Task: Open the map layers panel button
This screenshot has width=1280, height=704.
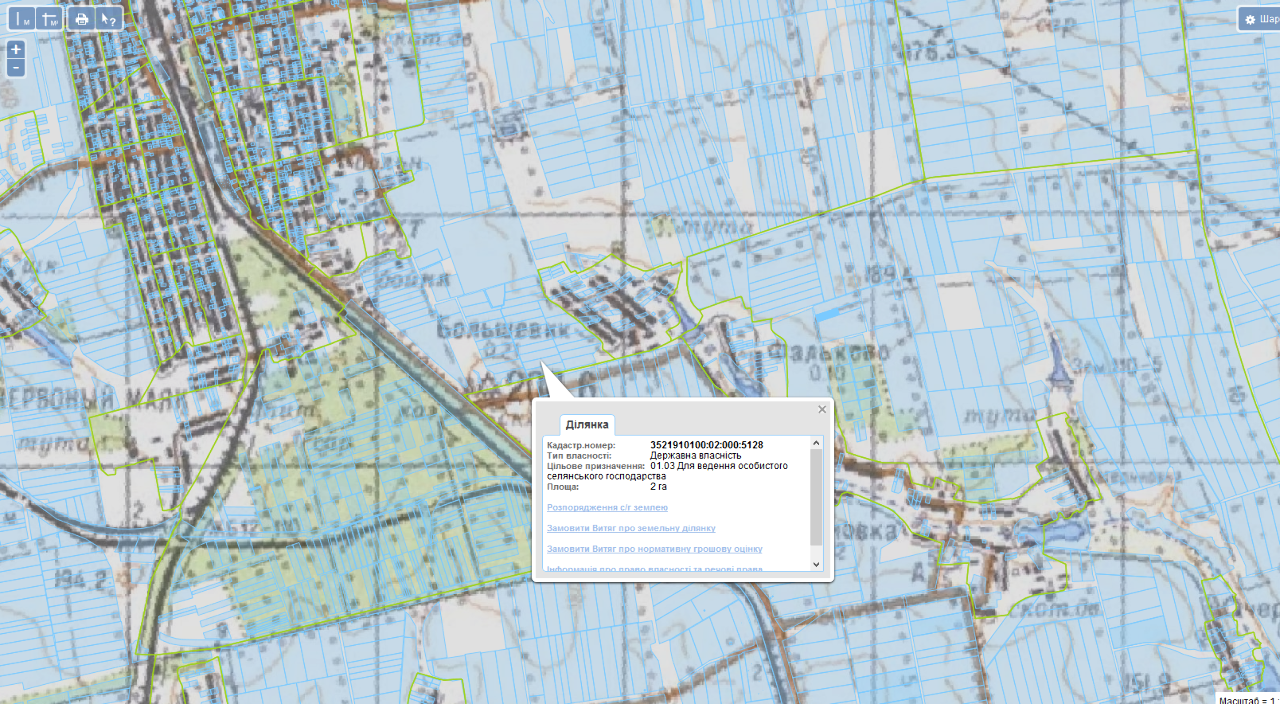Action: (1260, 19)
